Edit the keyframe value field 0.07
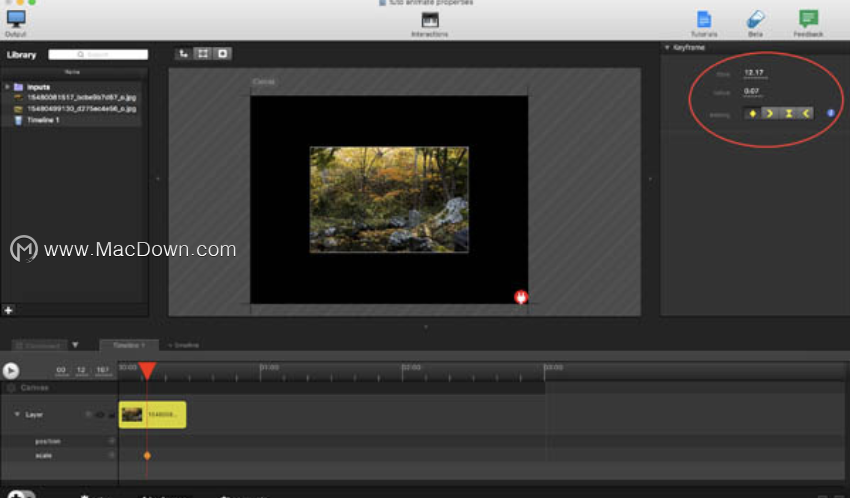Image resolution: width=850 pixels, height=498 pixels. pos(752,92)
